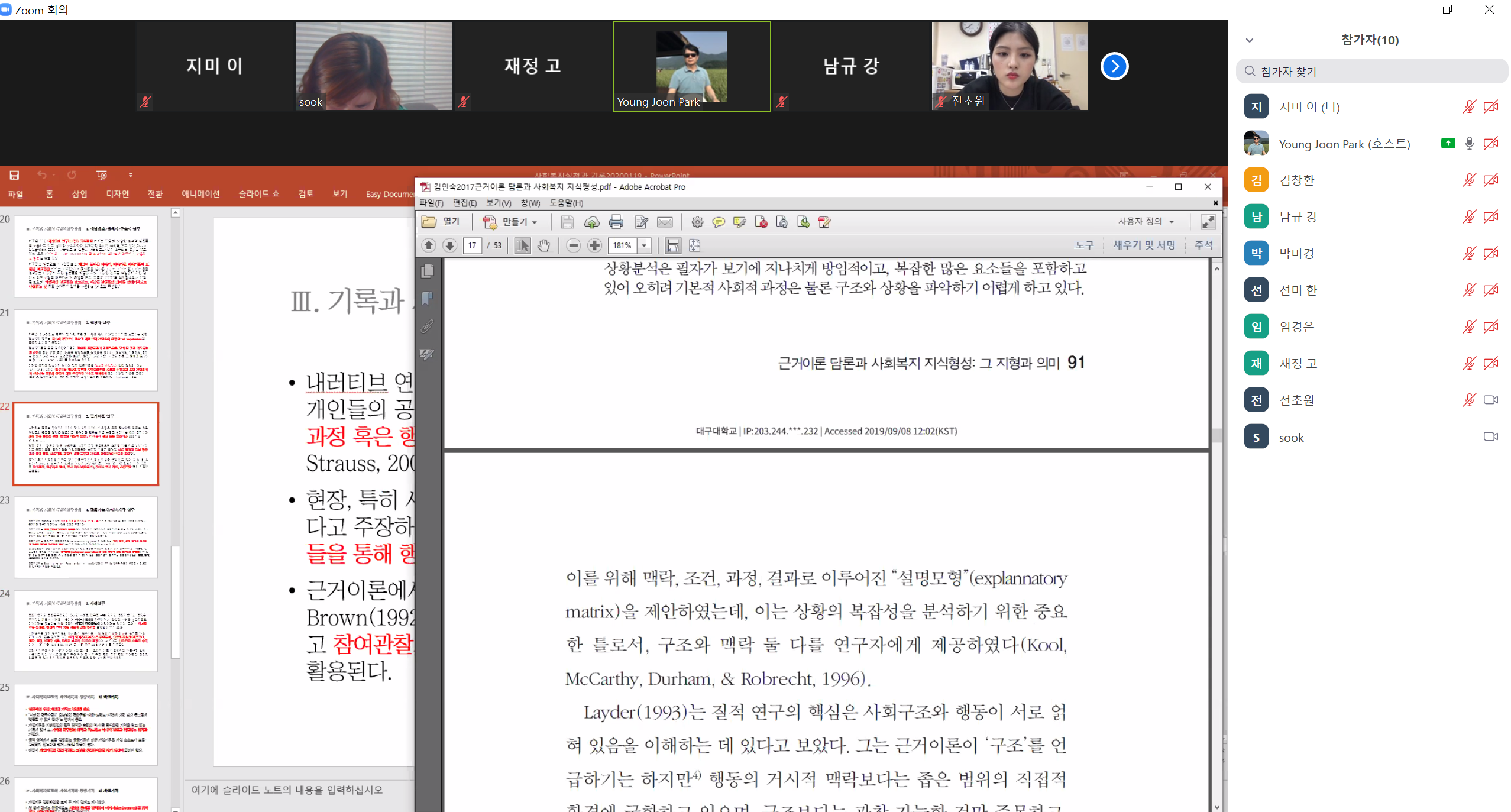Expand the 사용자 정의 dropdown
The width and height of the screenshot is (1511, 812).
(x=1172, y=222)
